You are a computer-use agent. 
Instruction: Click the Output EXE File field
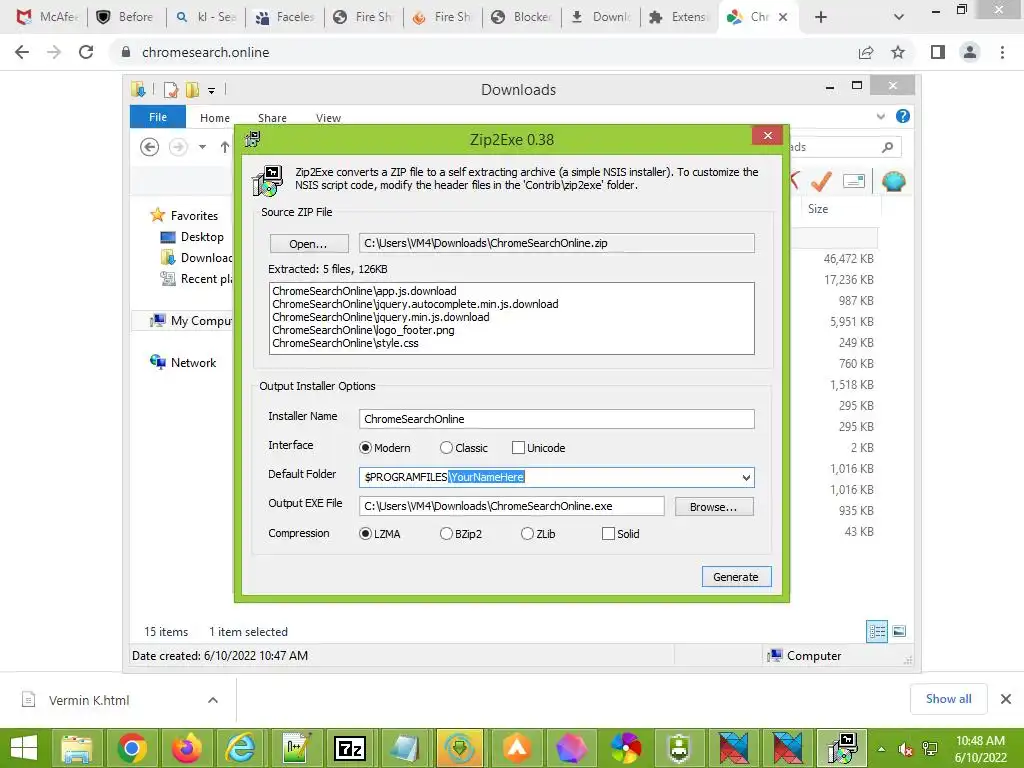click(x=511, y=506)
